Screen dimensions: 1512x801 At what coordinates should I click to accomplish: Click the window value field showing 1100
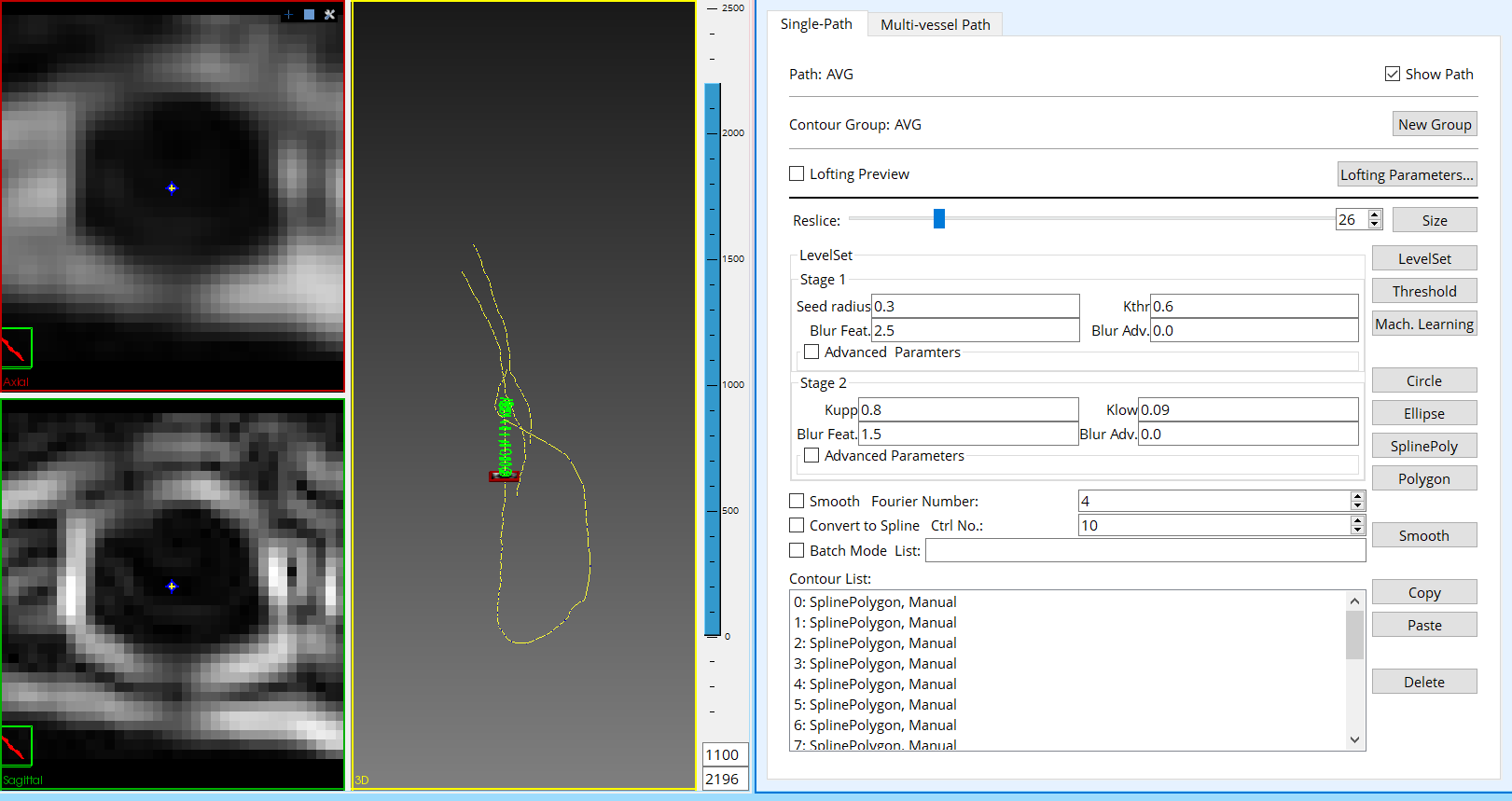(x=725, y=754)
